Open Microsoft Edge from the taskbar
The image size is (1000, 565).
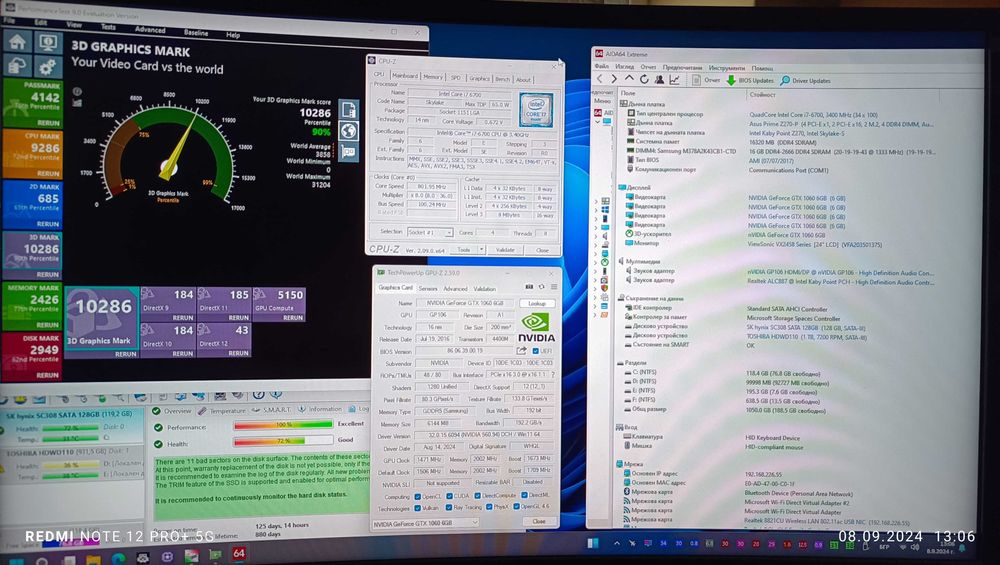[x=119, y=560]
